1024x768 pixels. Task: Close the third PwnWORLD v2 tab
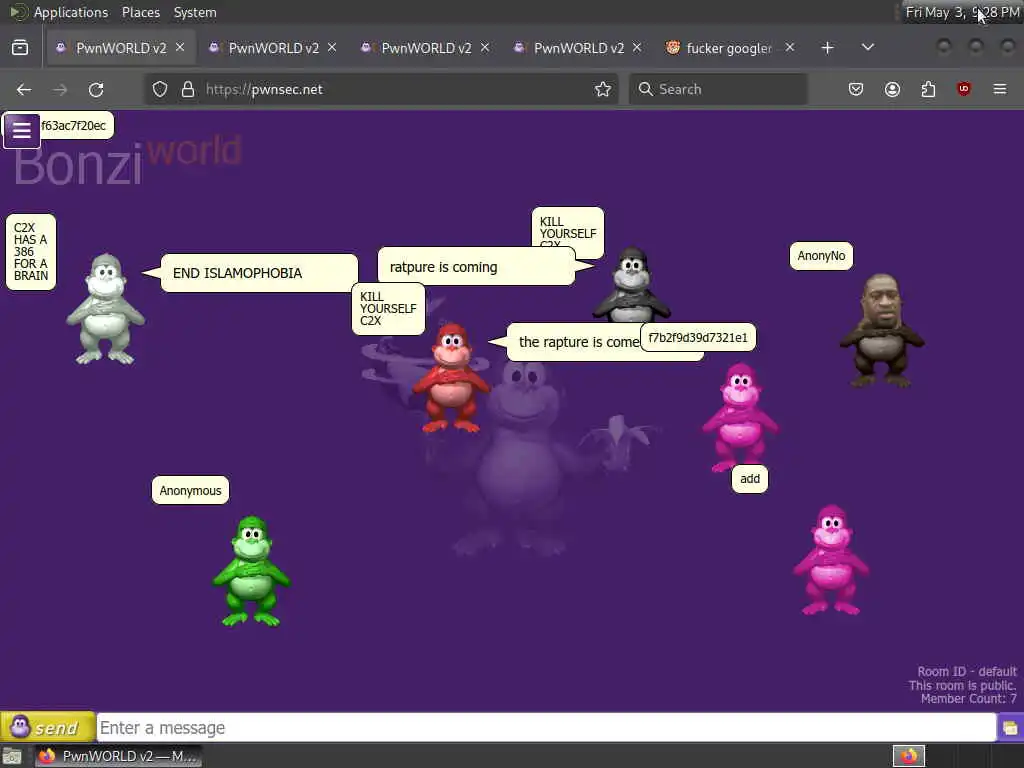click(485, 48)
